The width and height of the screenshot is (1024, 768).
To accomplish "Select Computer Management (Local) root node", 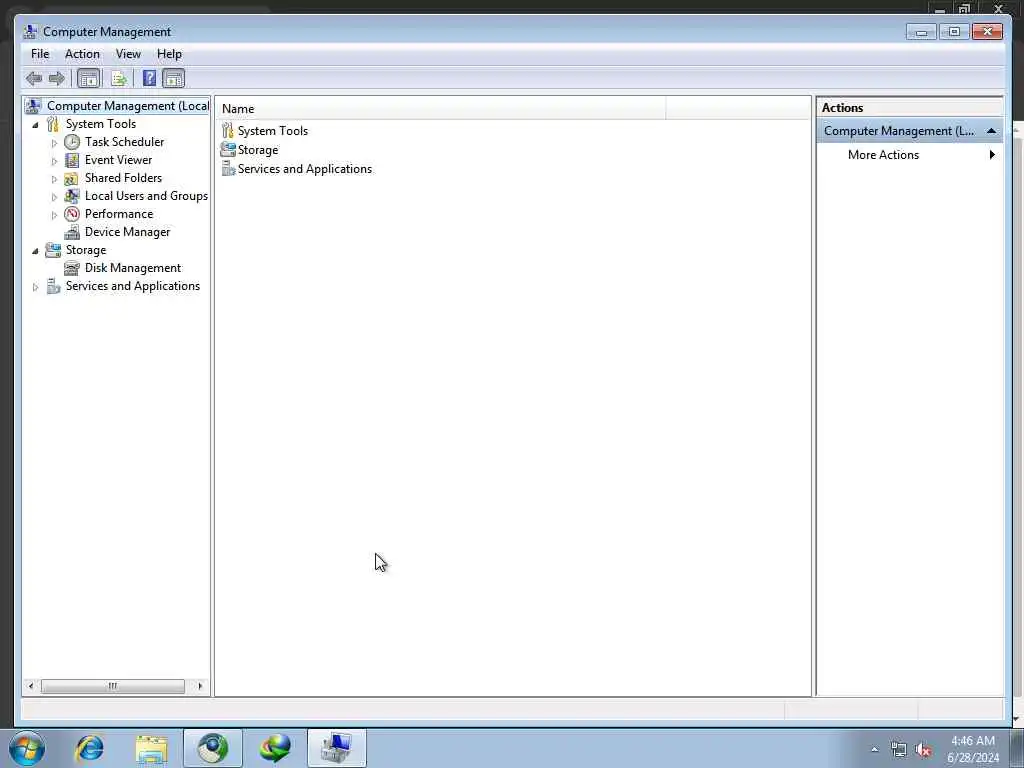I will pyautogui.click(x=128, y=106).
